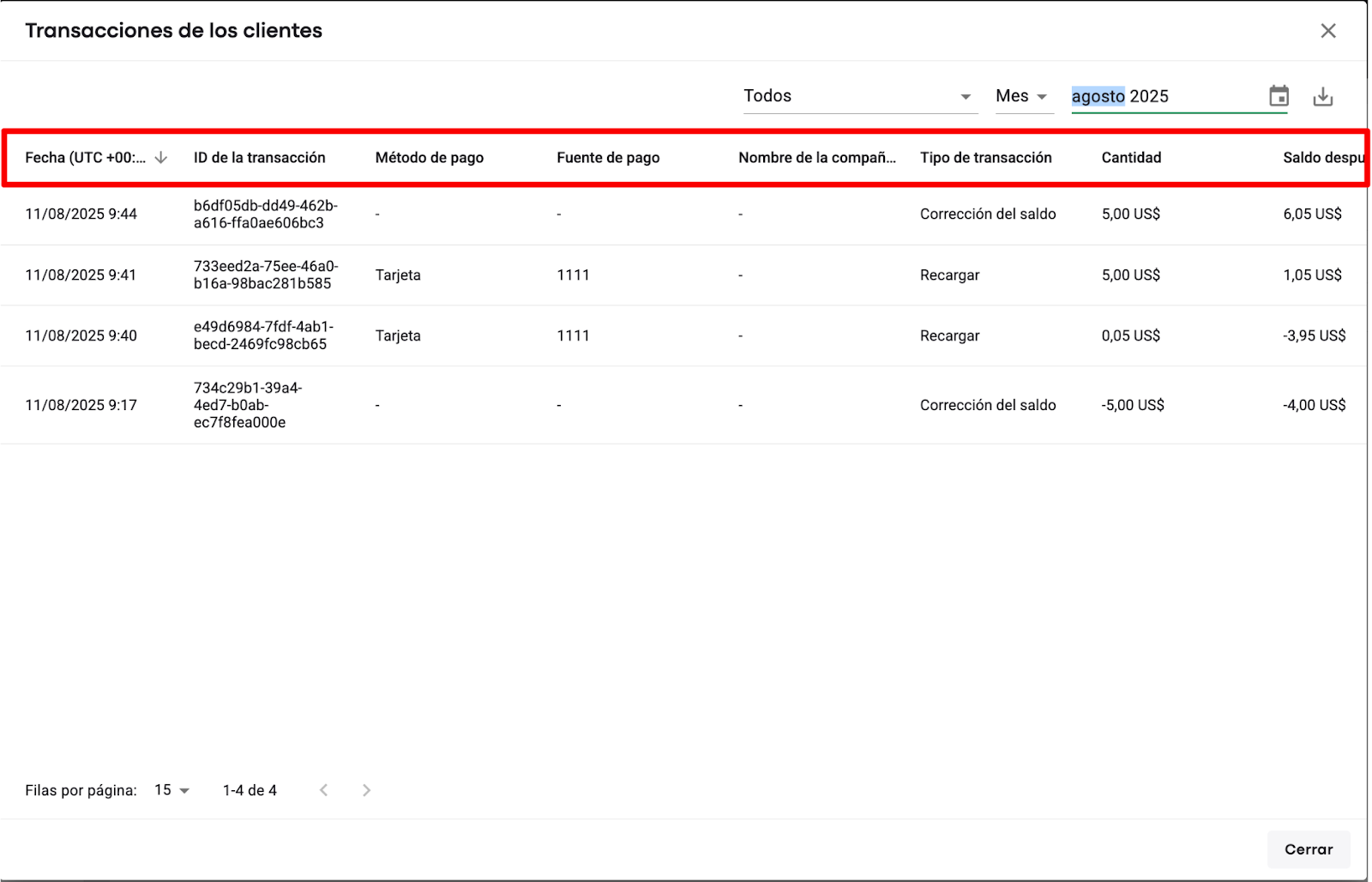Click the calendar date picker icon

tap(1279, 96)
